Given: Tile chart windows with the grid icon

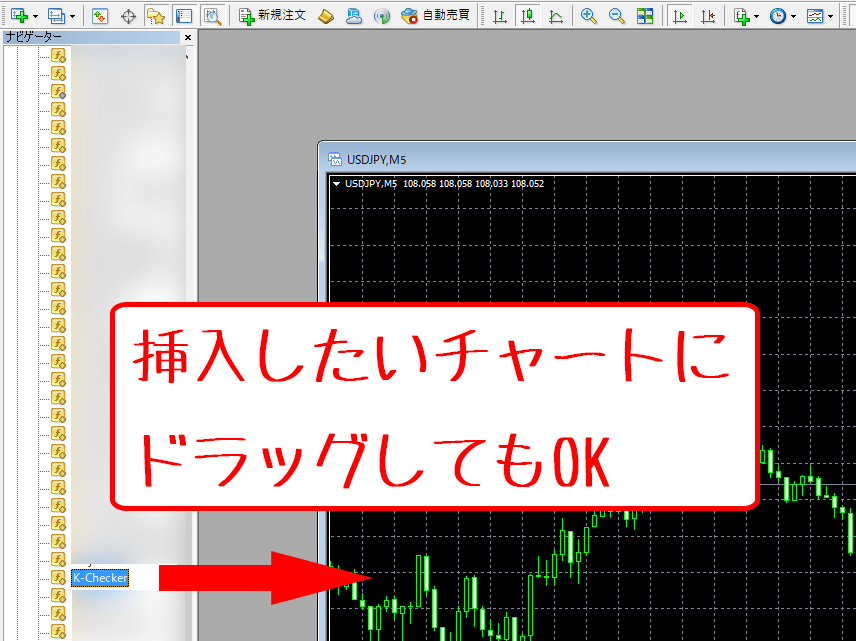Looking at the screenshot, I should (645, 16).
